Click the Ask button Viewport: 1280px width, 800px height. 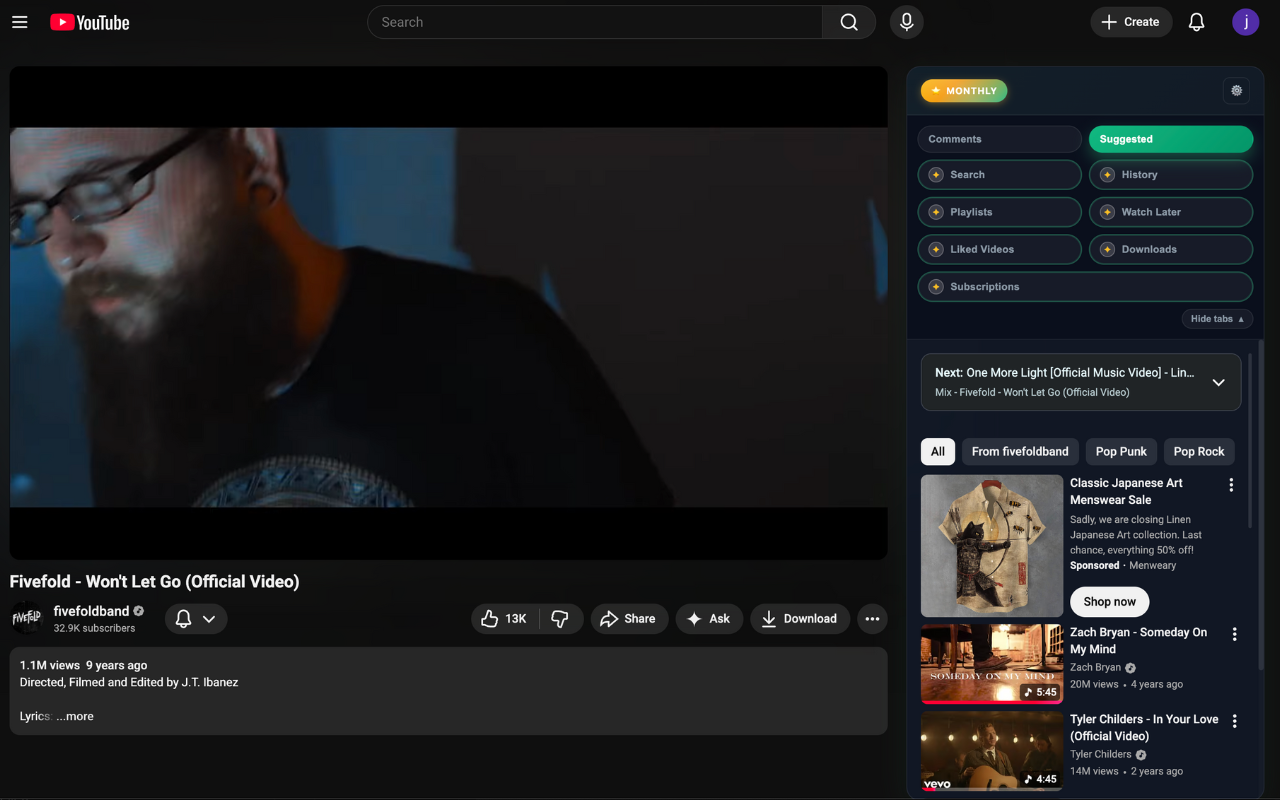[709, 619]
